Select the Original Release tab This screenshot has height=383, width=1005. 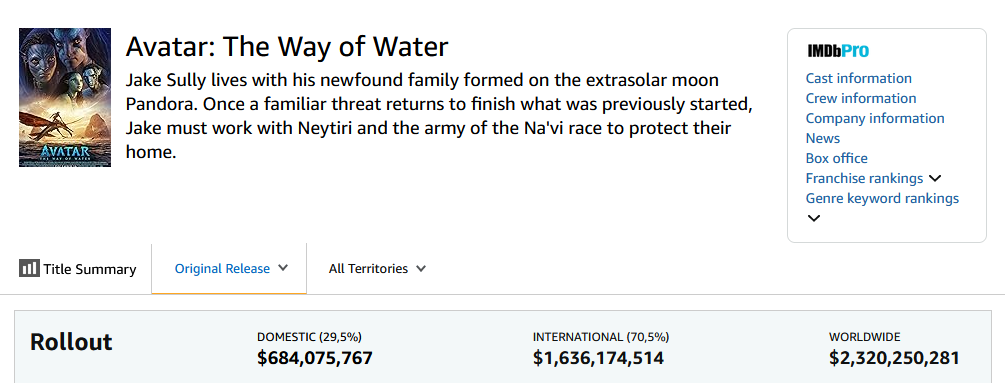click(229, 269)
